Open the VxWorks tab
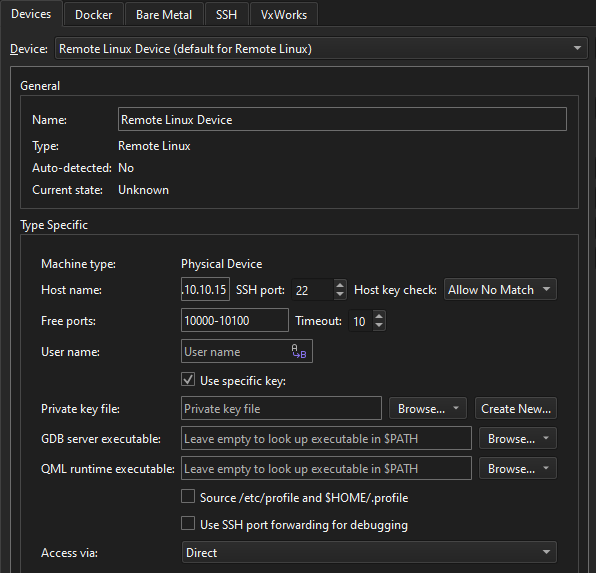Image resolution: width=596 pixels, height=573 pixels. click(284, 14)
